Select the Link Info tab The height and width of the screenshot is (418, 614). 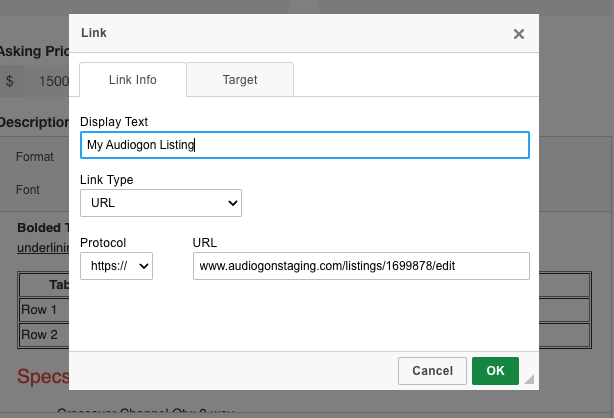(x=133, y=80)
